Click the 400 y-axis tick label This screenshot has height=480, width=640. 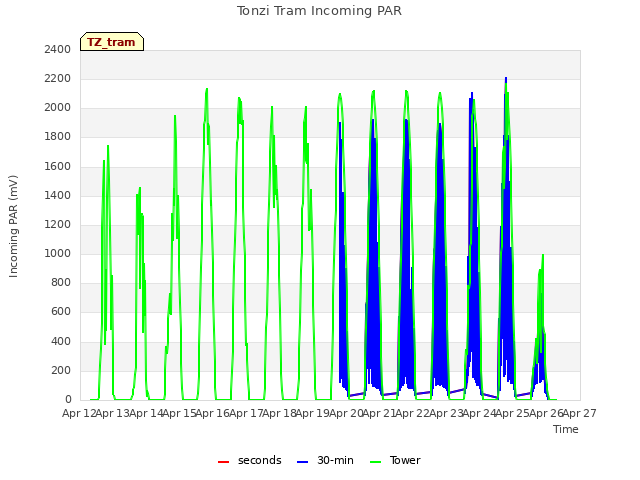click(61, 341)
